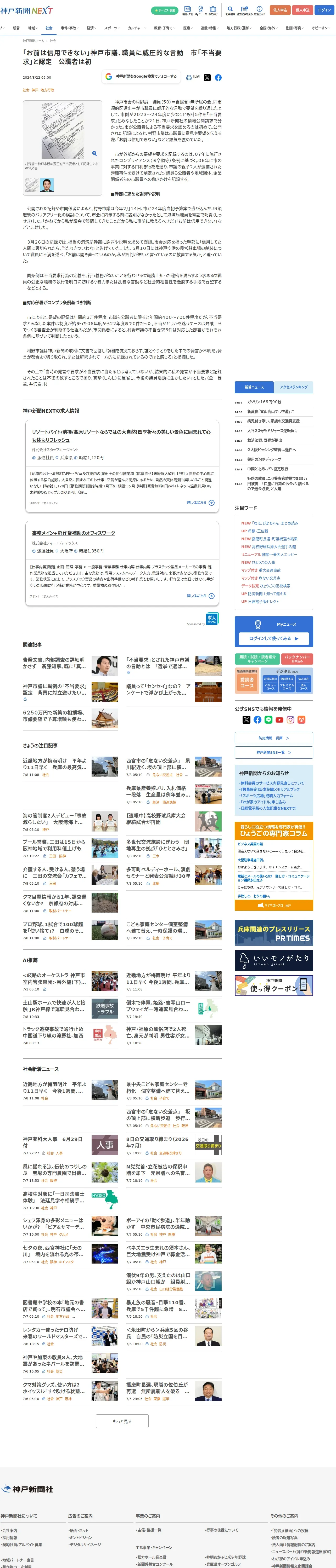
Task: Open the 総合ガイド help icon
Action: pos(260,10)
